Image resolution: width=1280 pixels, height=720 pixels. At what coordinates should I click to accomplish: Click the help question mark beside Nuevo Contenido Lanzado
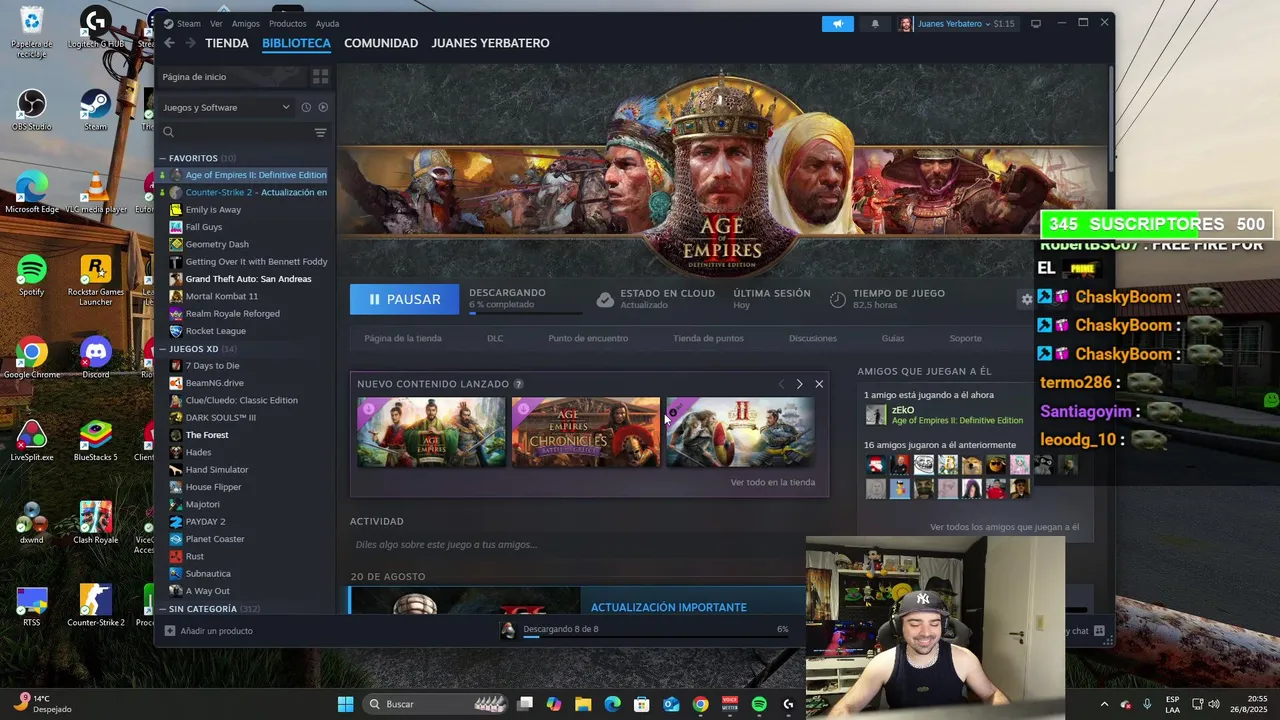518,384
